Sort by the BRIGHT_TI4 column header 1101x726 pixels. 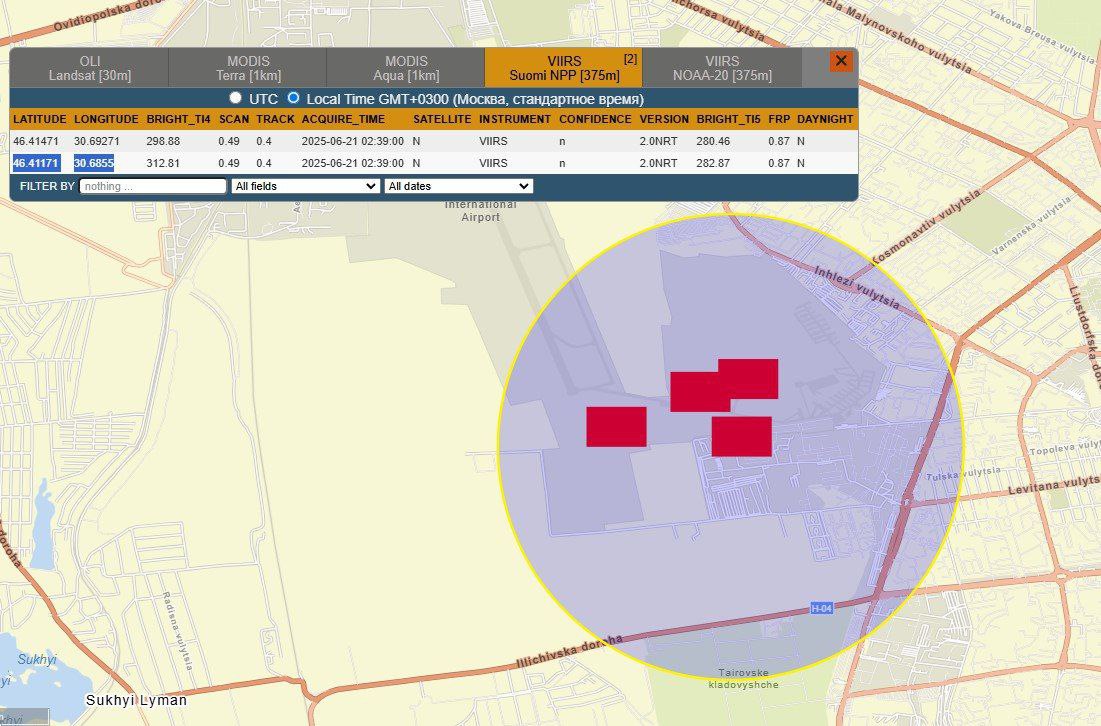click(178, 119)
